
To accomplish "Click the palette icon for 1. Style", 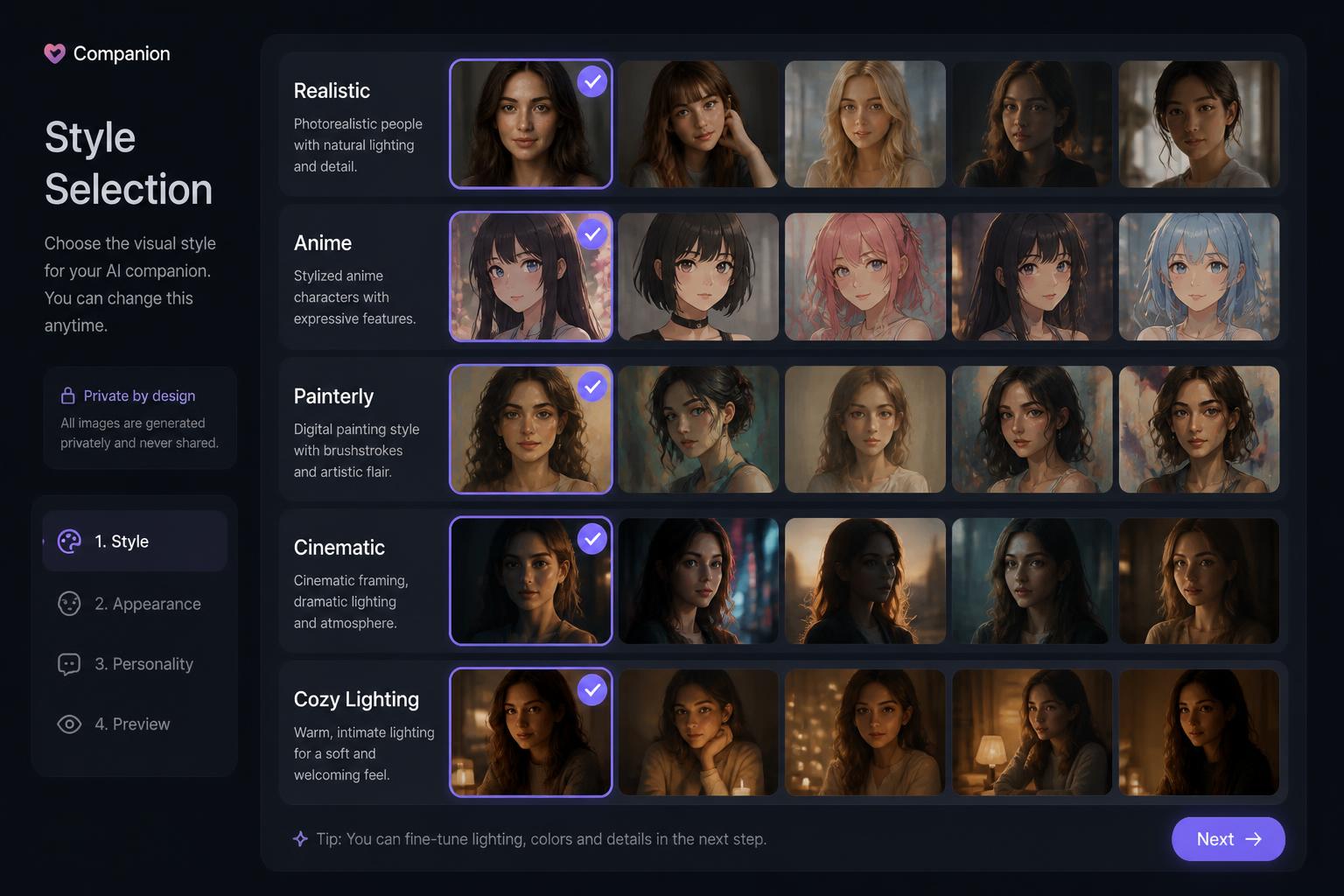I will pos(69,542).
